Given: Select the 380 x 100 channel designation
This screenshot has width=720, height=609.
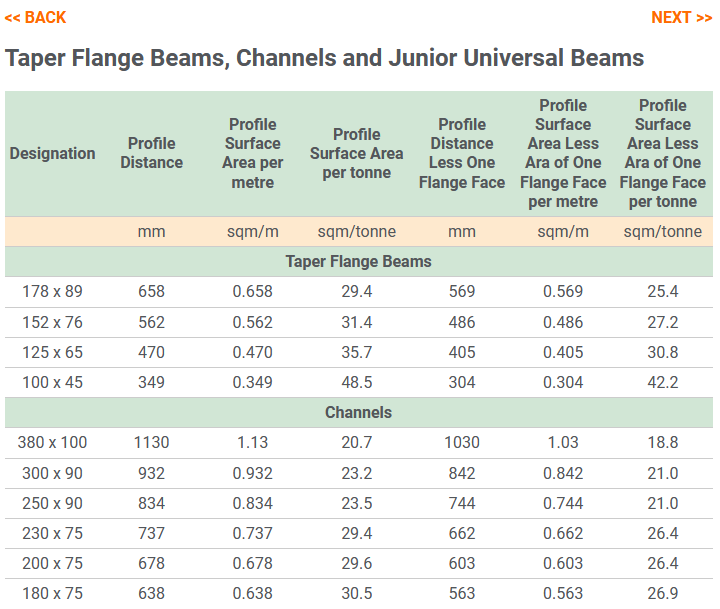Looking at the screenshot, I should (53, 442).
